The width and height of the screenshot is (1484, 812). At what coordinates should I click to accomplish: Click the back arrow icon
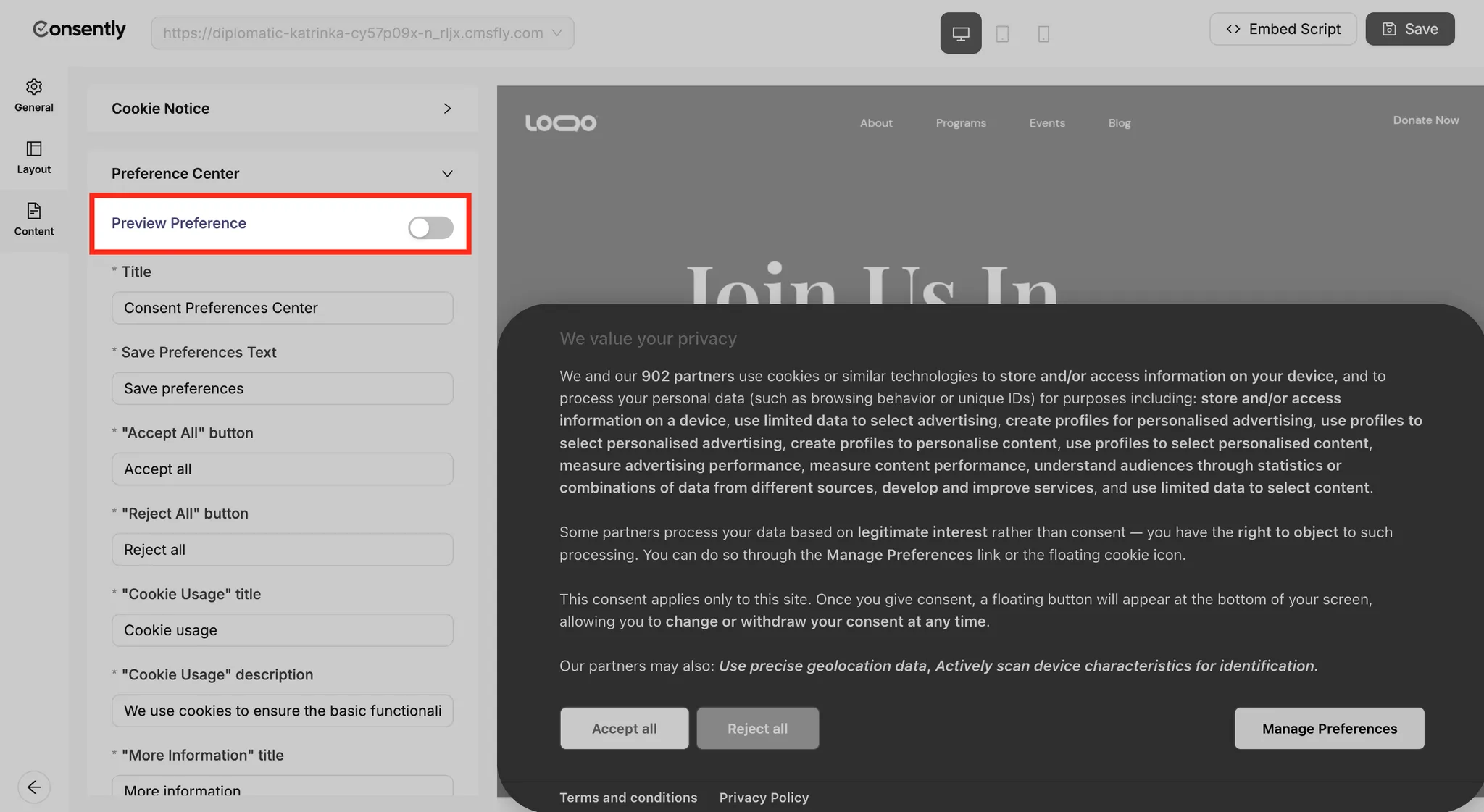pyautogui.click(x=34, y=787)
